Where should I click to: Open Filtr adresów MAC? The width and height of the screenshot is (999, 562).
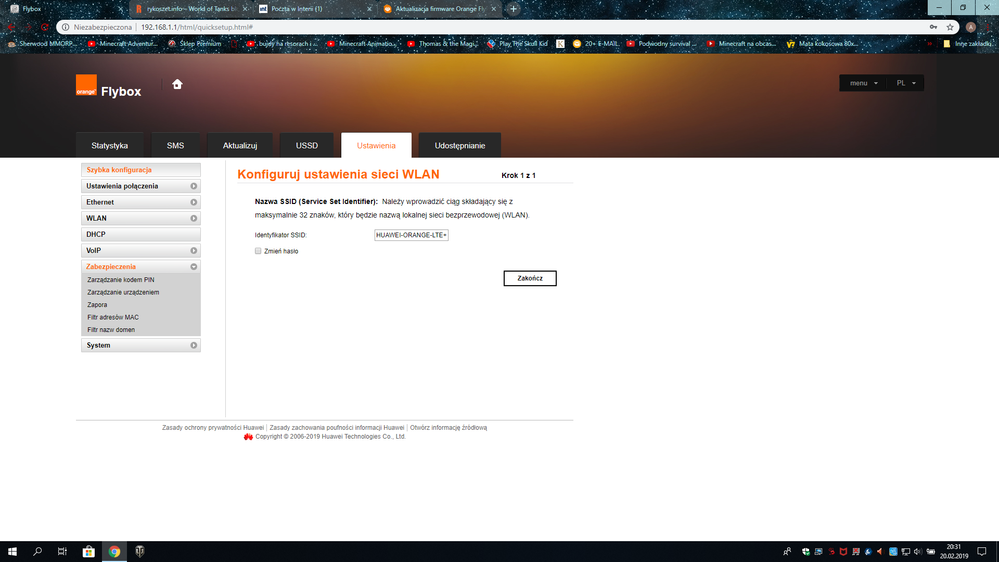(113, 317)
